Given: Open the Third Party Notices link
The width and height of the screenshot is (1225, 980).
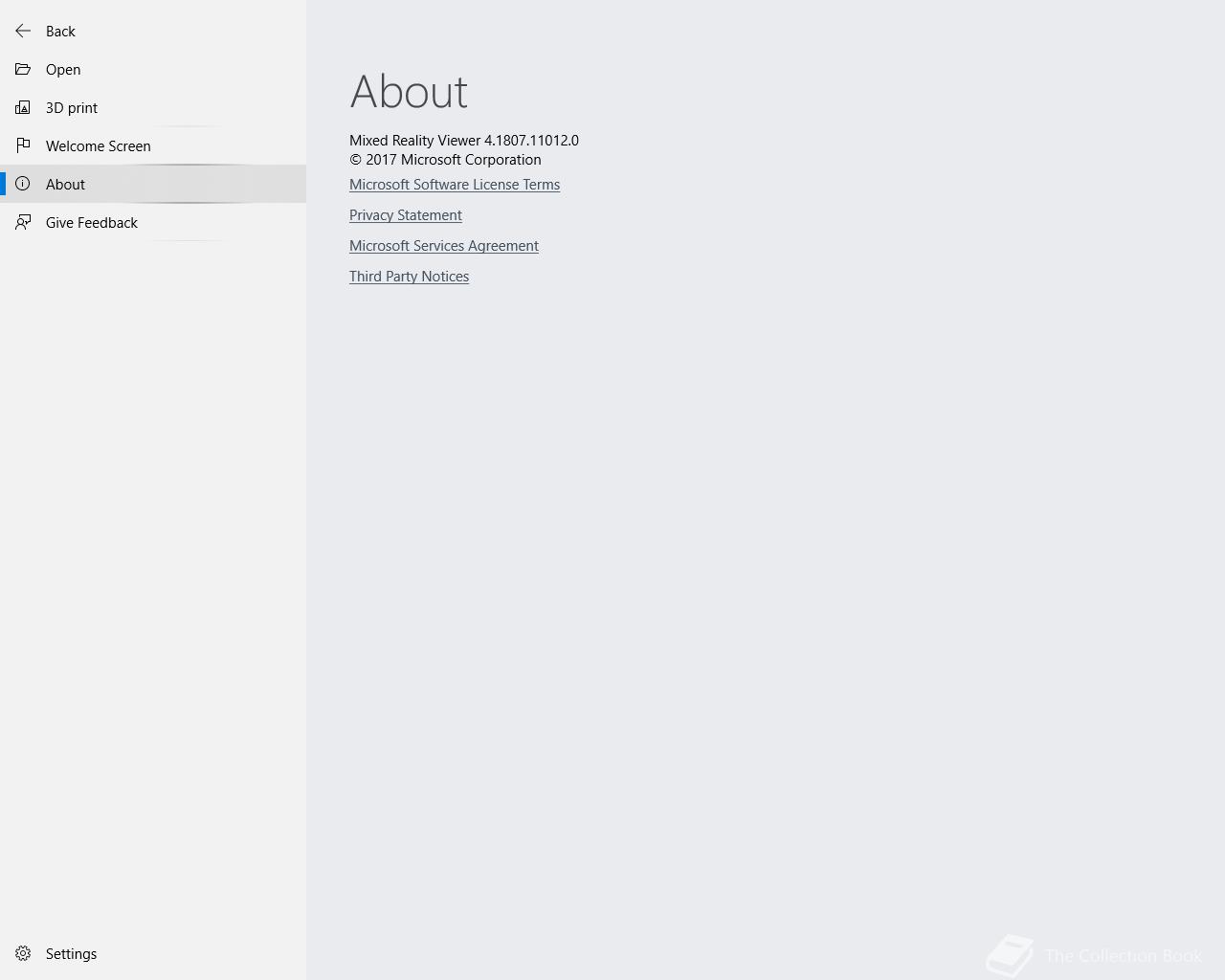Looking at the screenshot, I should 409,277.
